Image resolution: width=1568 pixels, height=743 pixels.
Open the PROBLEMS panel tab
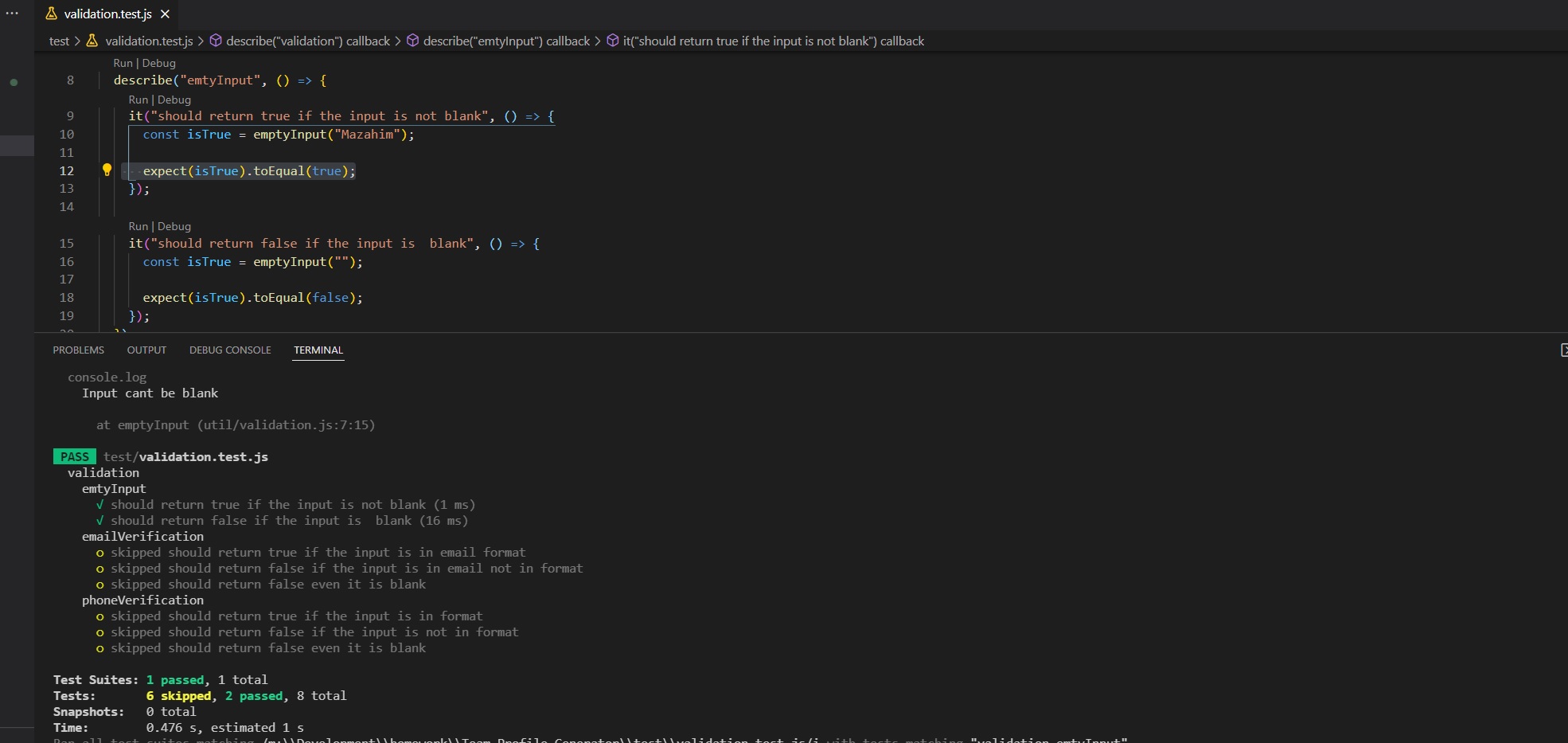point(78,350)
